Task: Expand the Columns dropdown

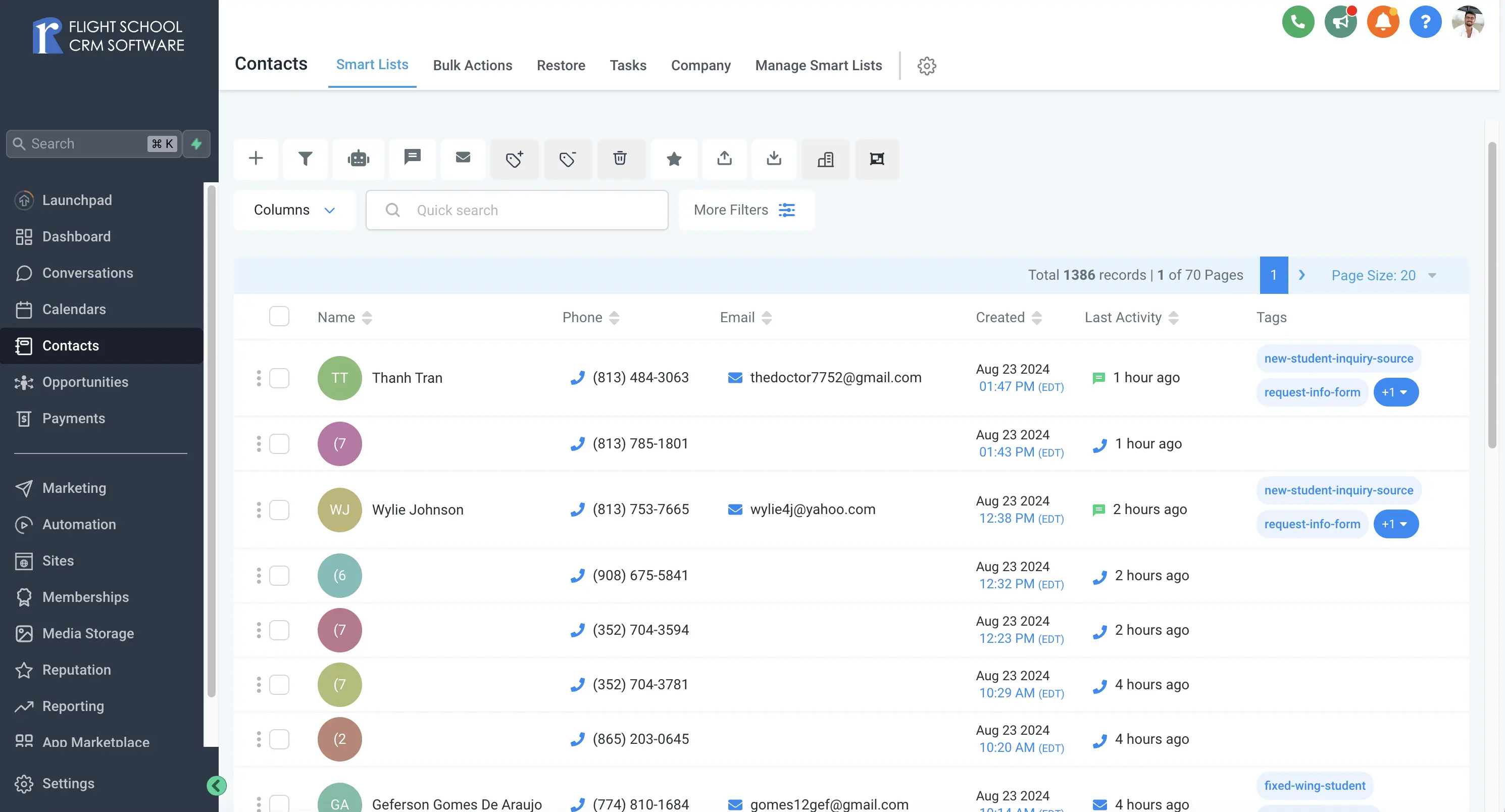Action: [x=294, y=210]
